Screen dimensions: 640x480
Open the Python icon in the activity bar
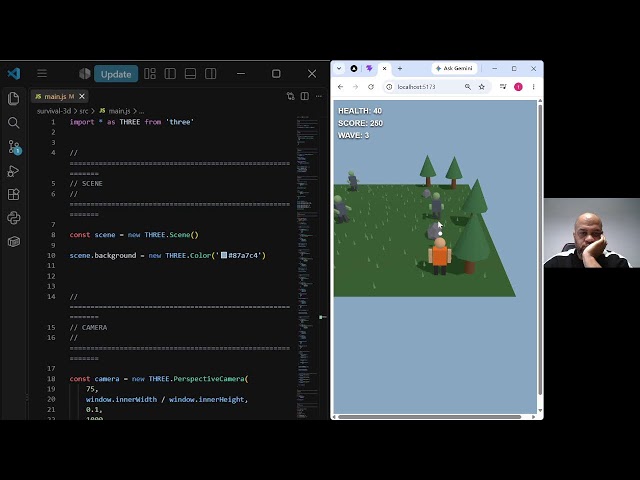tap(13, 218)
